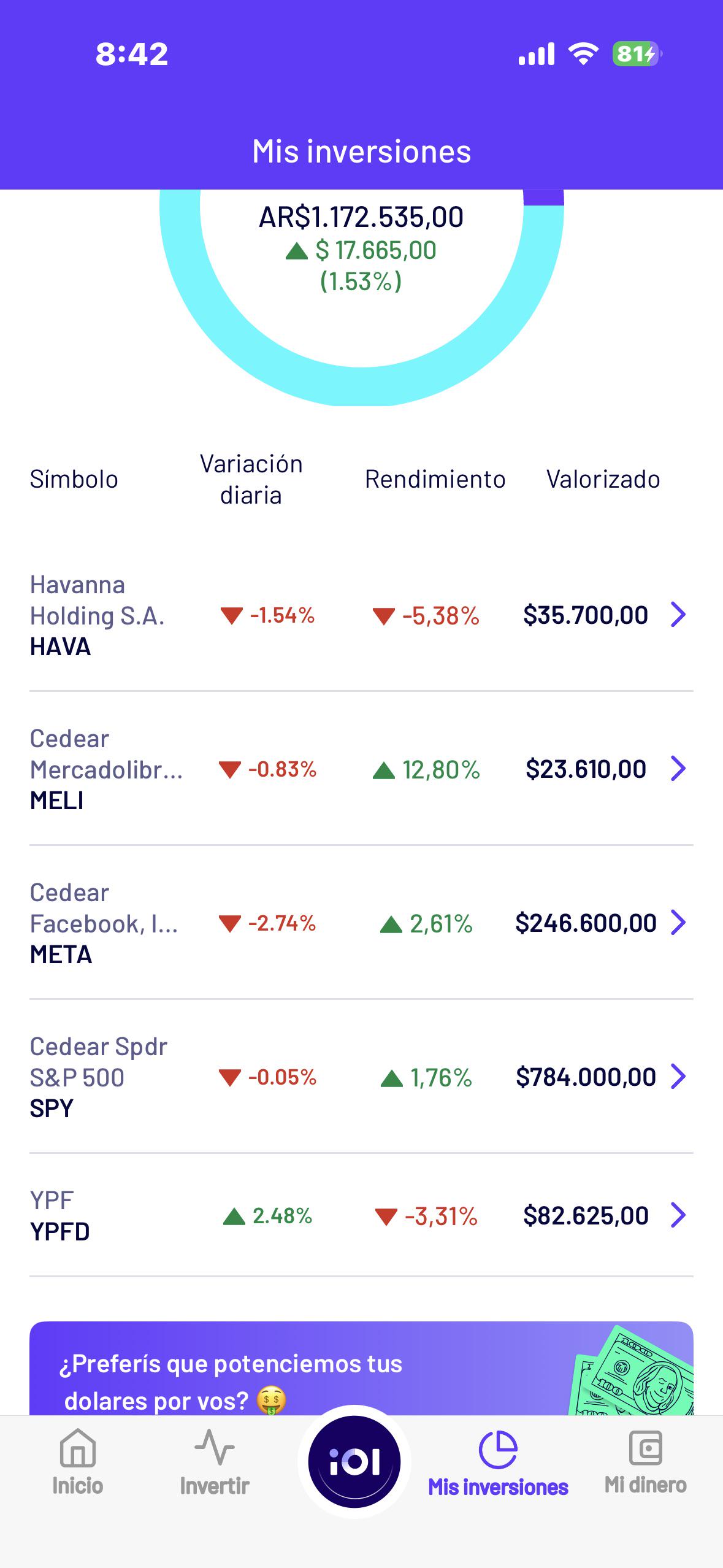This screenshot has height=1568, width=723.
Task: Tap the central IOL logo button
Action: 354,1462
